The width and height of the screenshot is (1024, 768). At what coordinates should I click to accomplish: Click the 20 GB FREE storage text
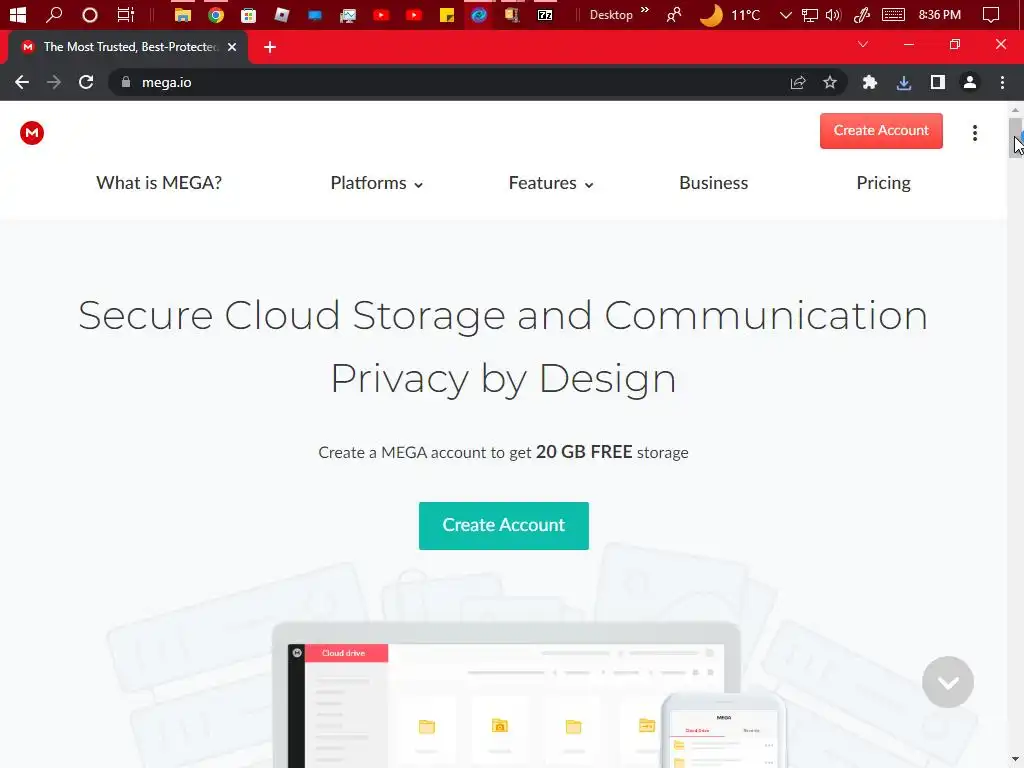coord(612,452)
